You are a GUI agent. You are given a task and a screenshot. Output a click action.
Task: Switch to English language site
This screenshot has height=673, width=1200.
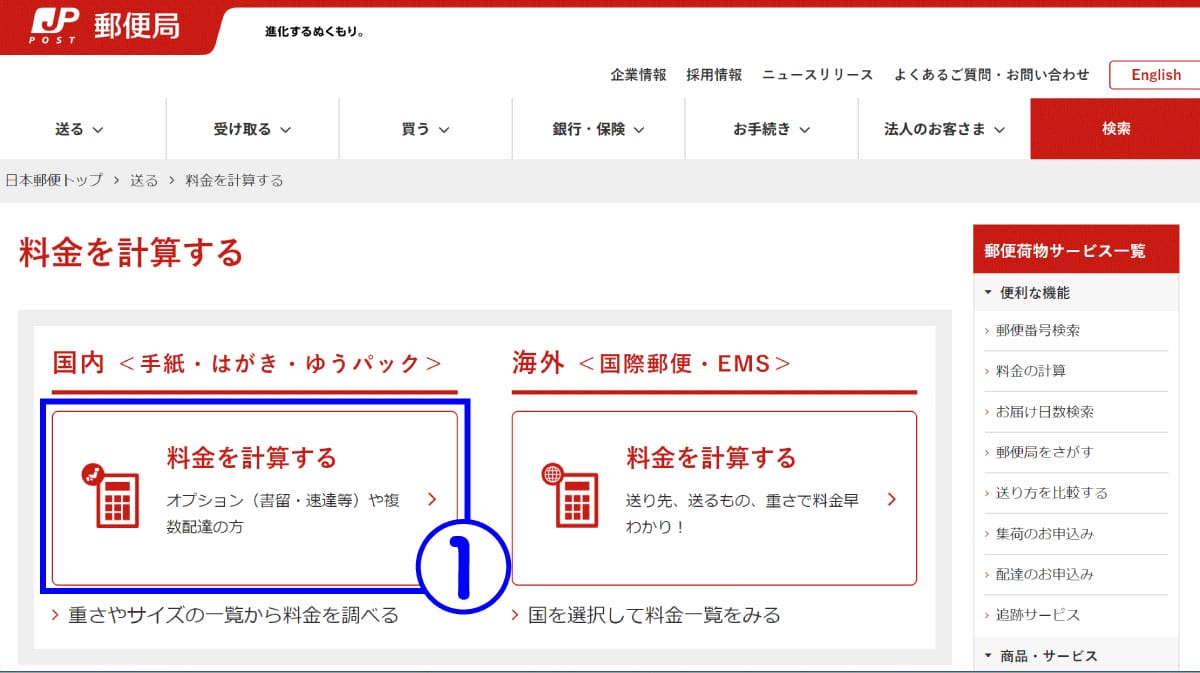pos(1155,75)
